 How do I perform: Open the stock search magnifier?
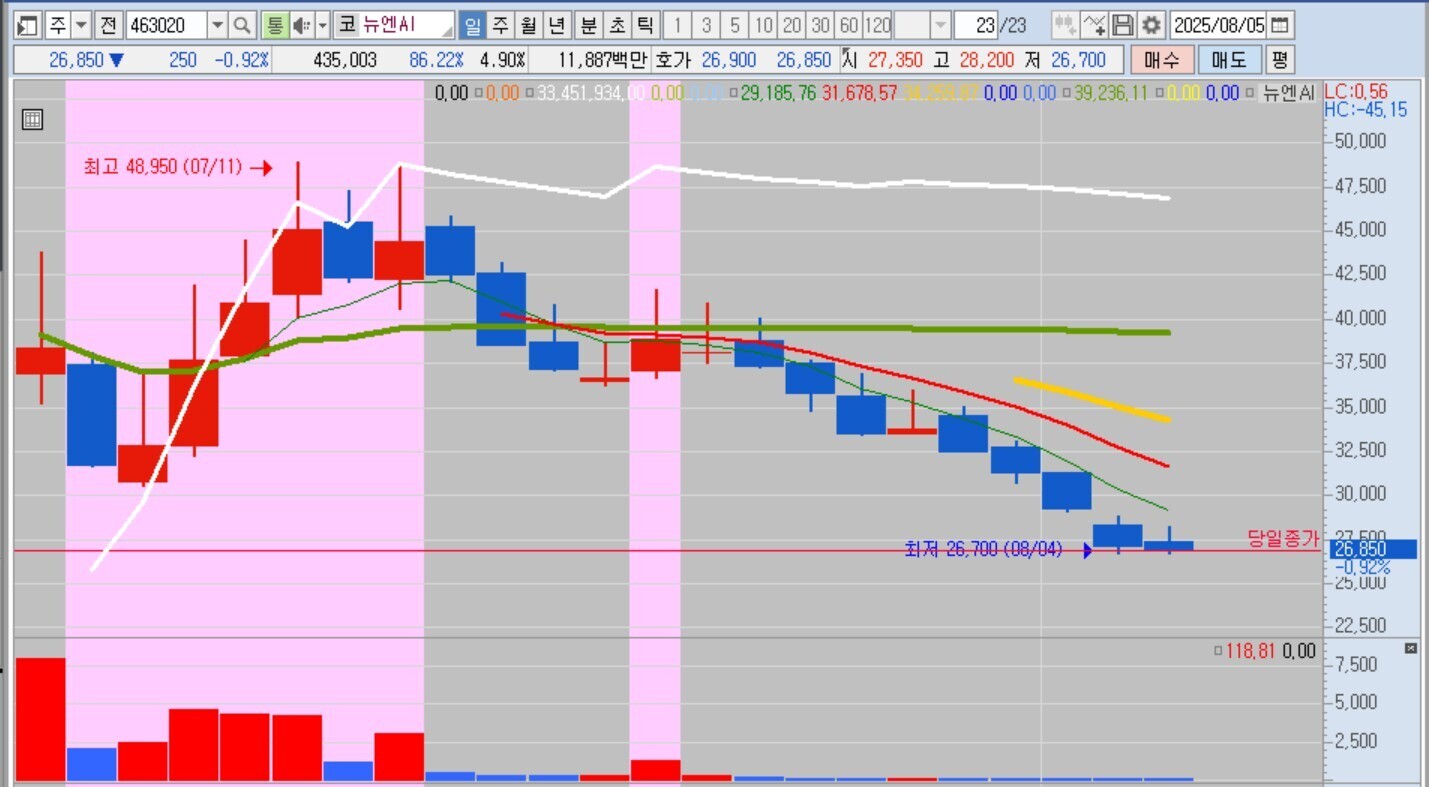point(242,25)
